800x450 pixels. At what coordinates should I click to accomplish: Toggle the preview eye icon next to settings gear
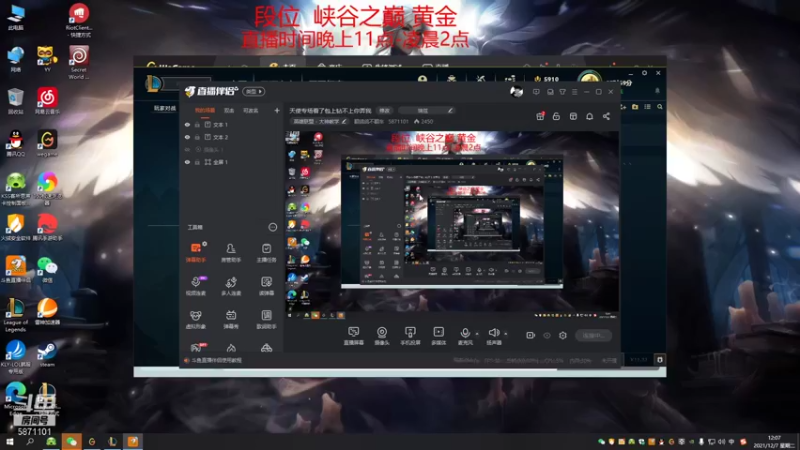pyautogui.click(x=547, y=335)
